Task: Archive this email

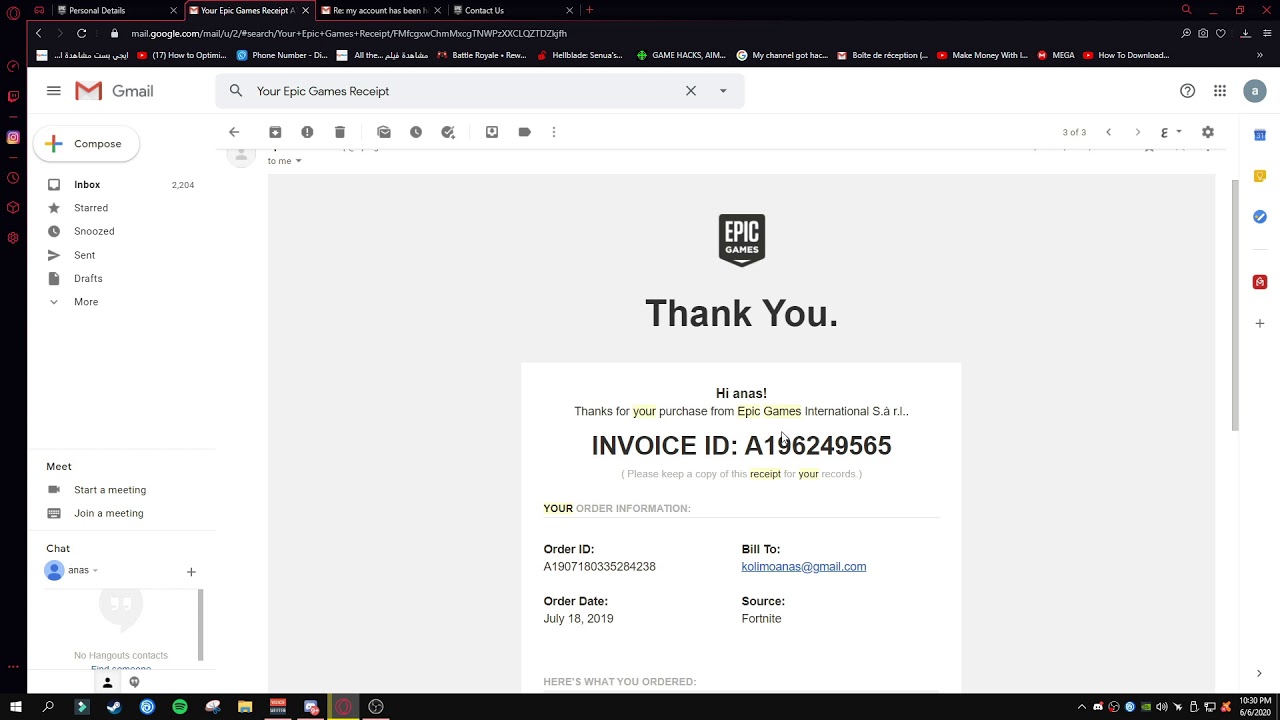Action: click(275, 132)
